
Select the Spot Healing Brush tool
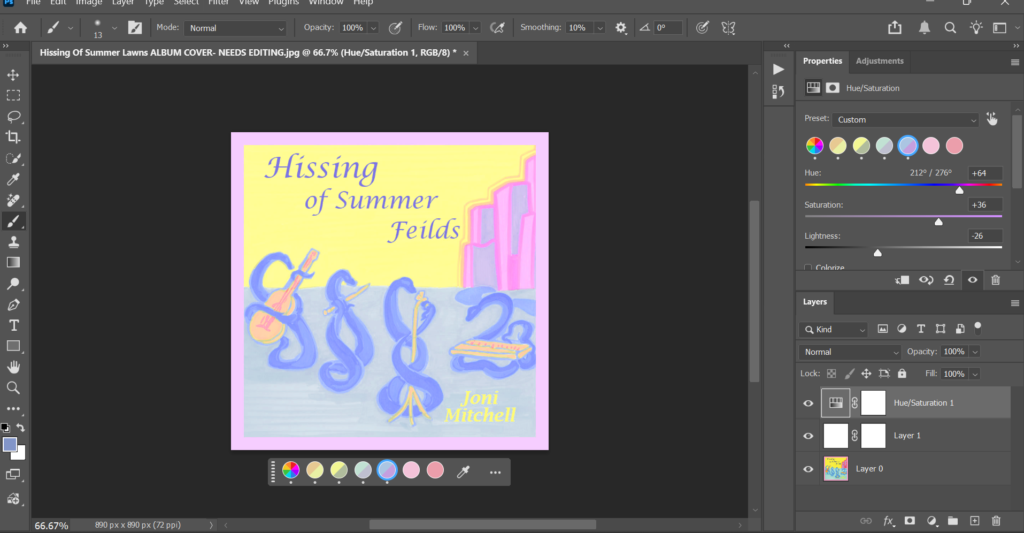point(13,200)
